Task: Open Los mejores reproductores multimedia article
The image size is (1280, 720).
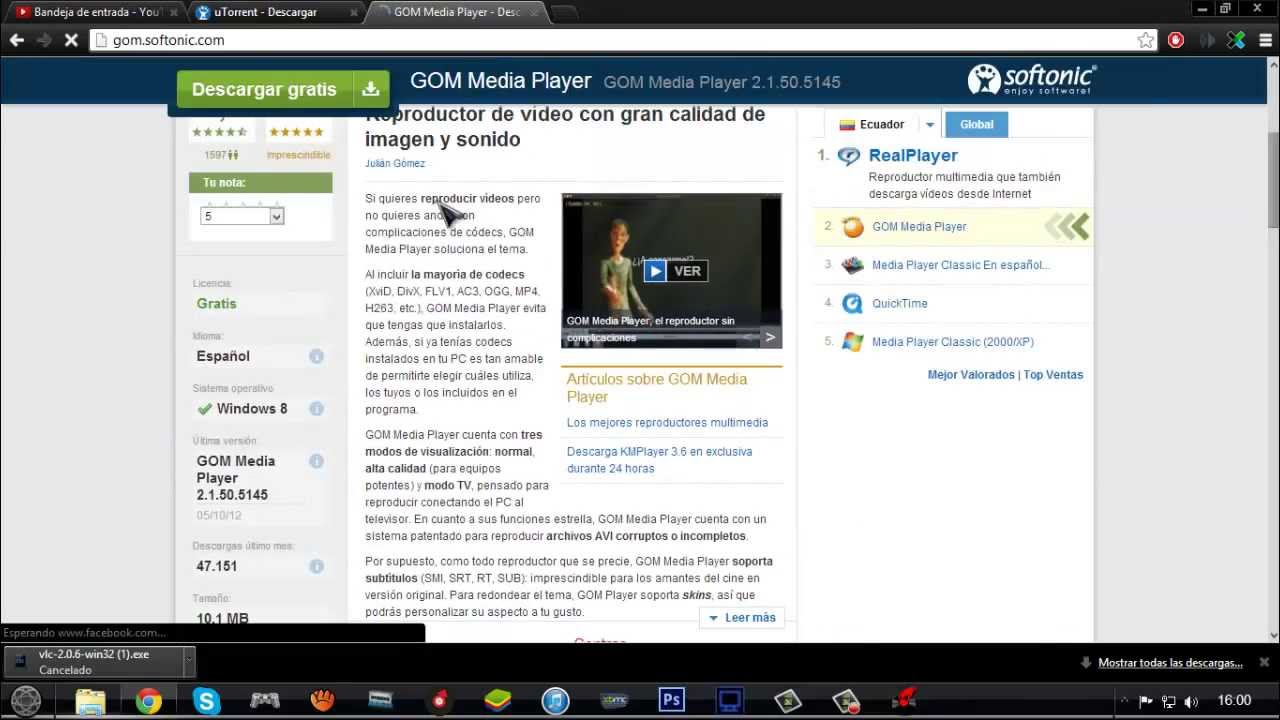Action: (x=667, y=423)
